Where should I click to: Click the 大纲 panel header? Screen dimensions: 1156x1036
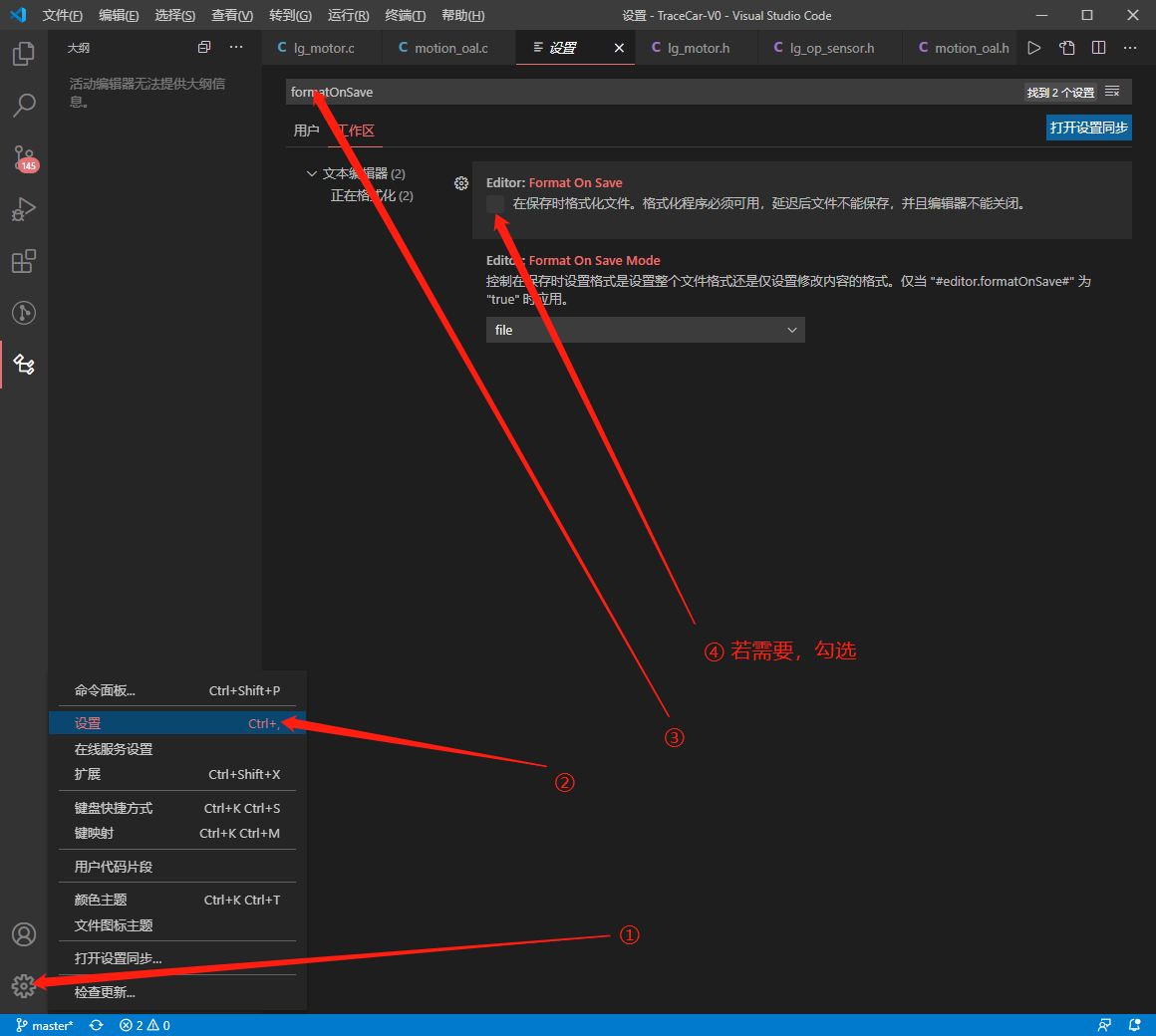coord(78,48)
